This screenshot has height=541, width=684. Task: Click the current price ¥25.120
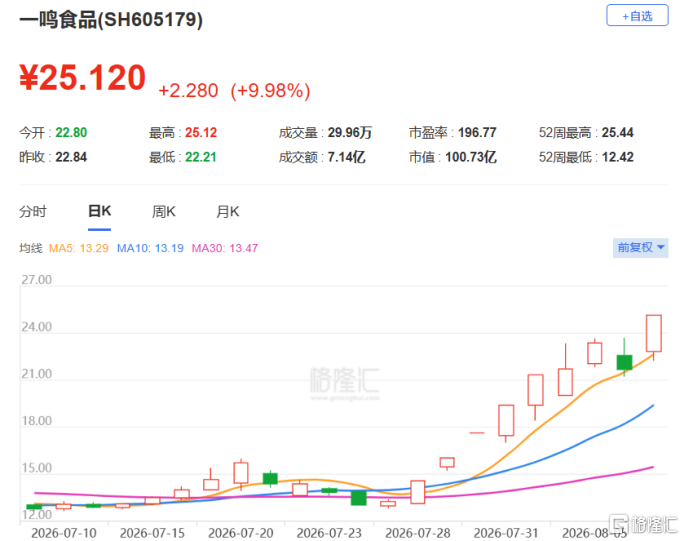coord(82,78)
